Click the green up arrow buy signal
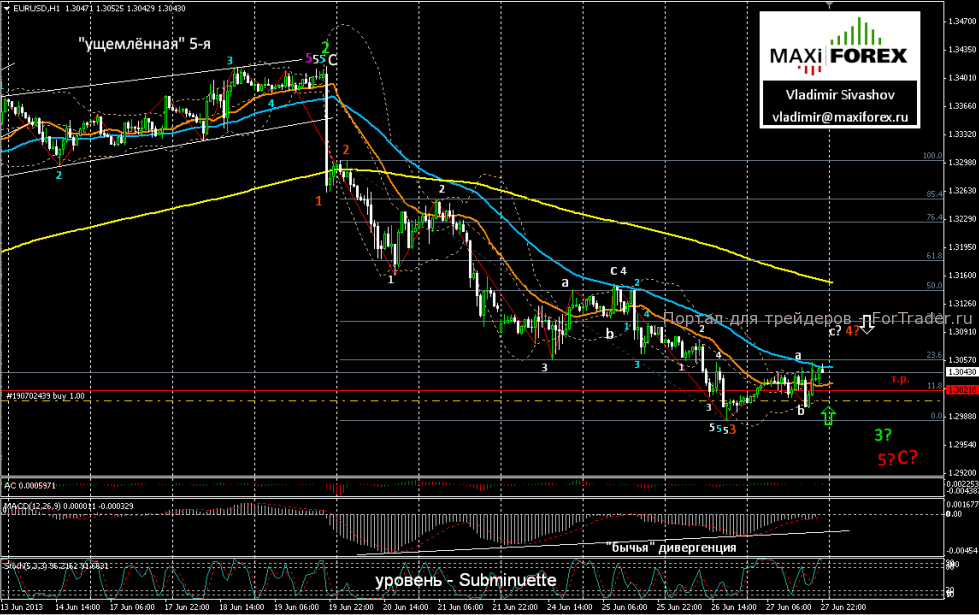 pyautogui.click(x=828, y=415)
